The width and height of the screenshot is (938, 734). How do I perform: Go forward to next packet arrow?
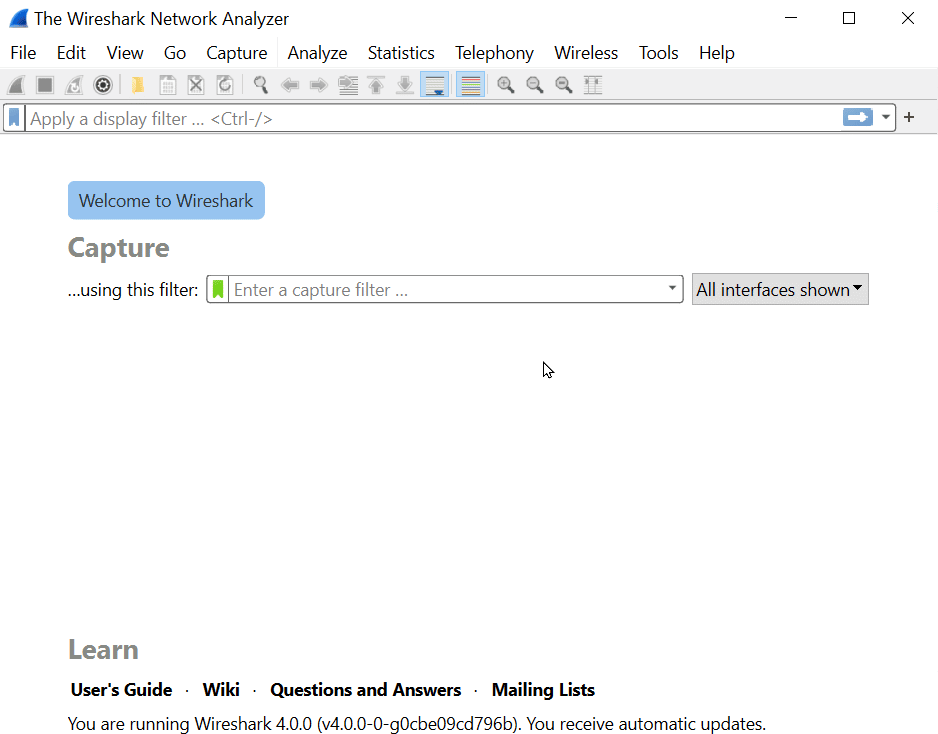pos(318,85)
